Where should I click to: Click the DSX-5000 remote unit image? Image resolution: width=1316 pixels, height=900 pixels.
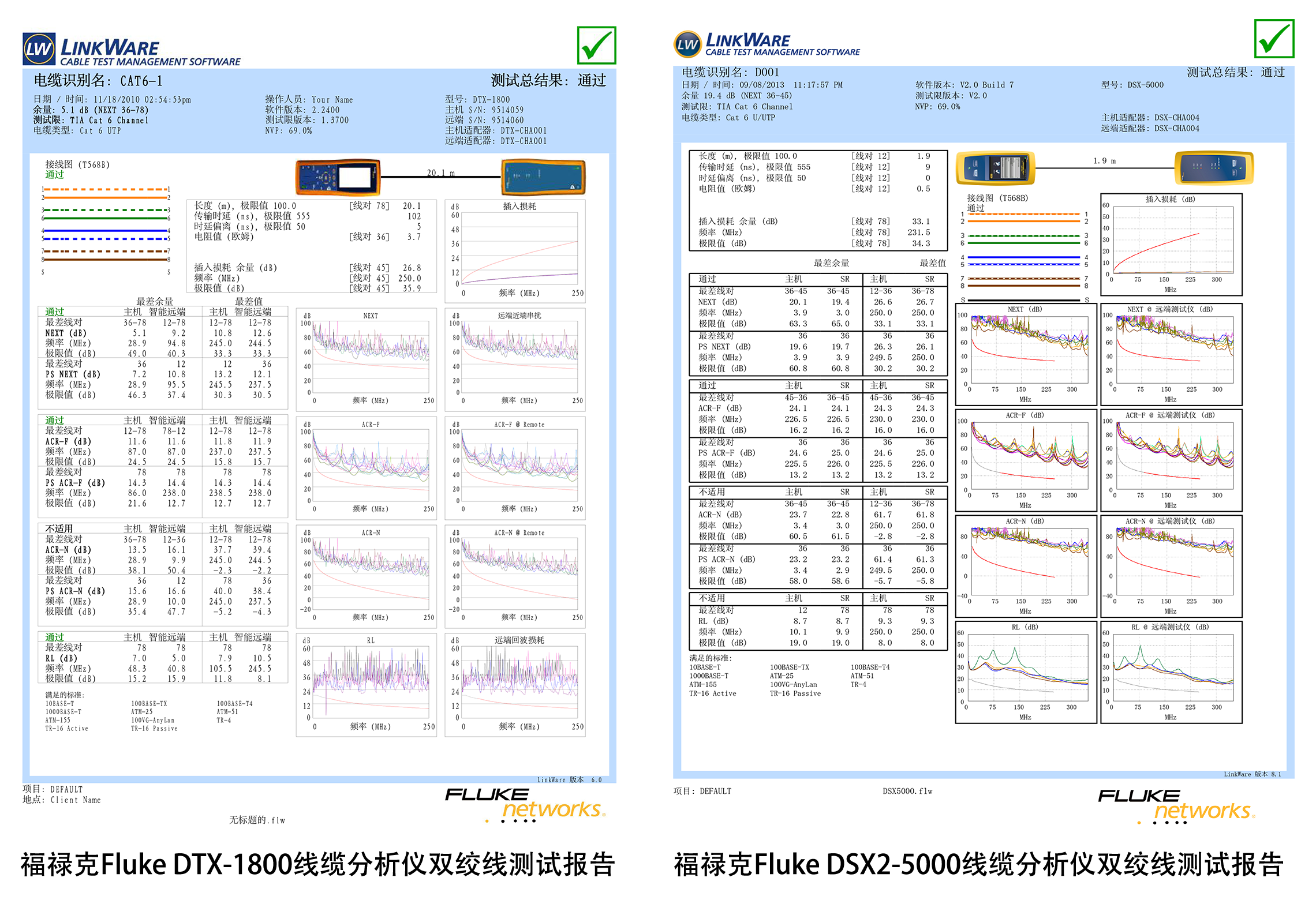[x=1214, y=168]
